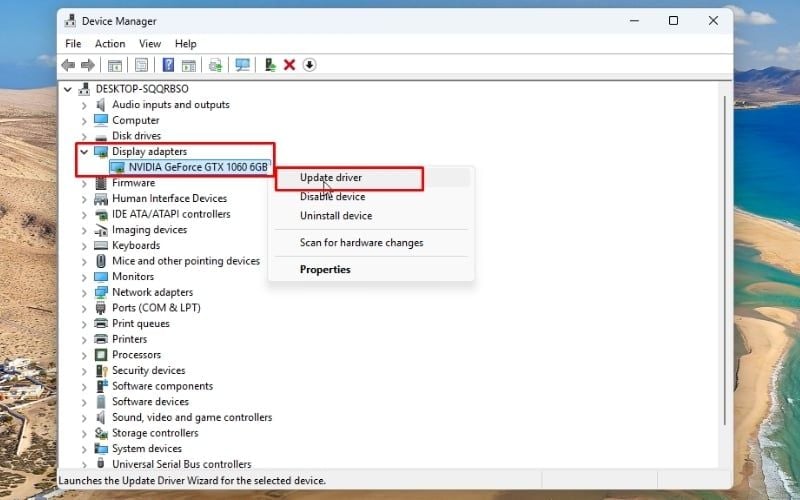This screenshot has width=800, height=500.
Task: Expand the IDE ATA/ATAPI controllers category
Action: point(84,214)
